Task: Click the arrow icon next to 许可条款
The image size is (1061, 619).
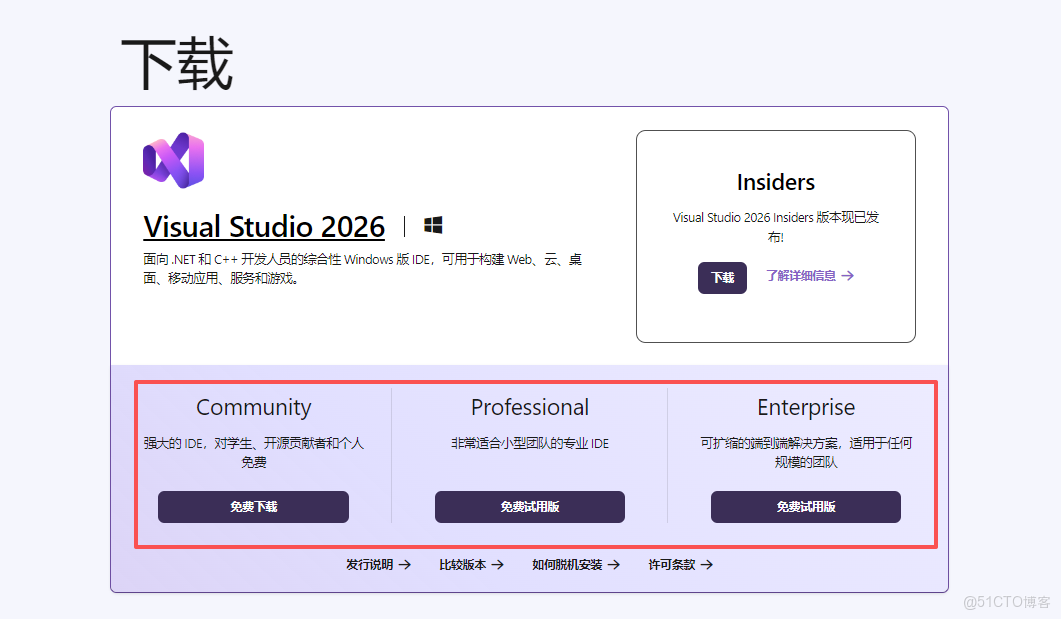Action: 706,564
